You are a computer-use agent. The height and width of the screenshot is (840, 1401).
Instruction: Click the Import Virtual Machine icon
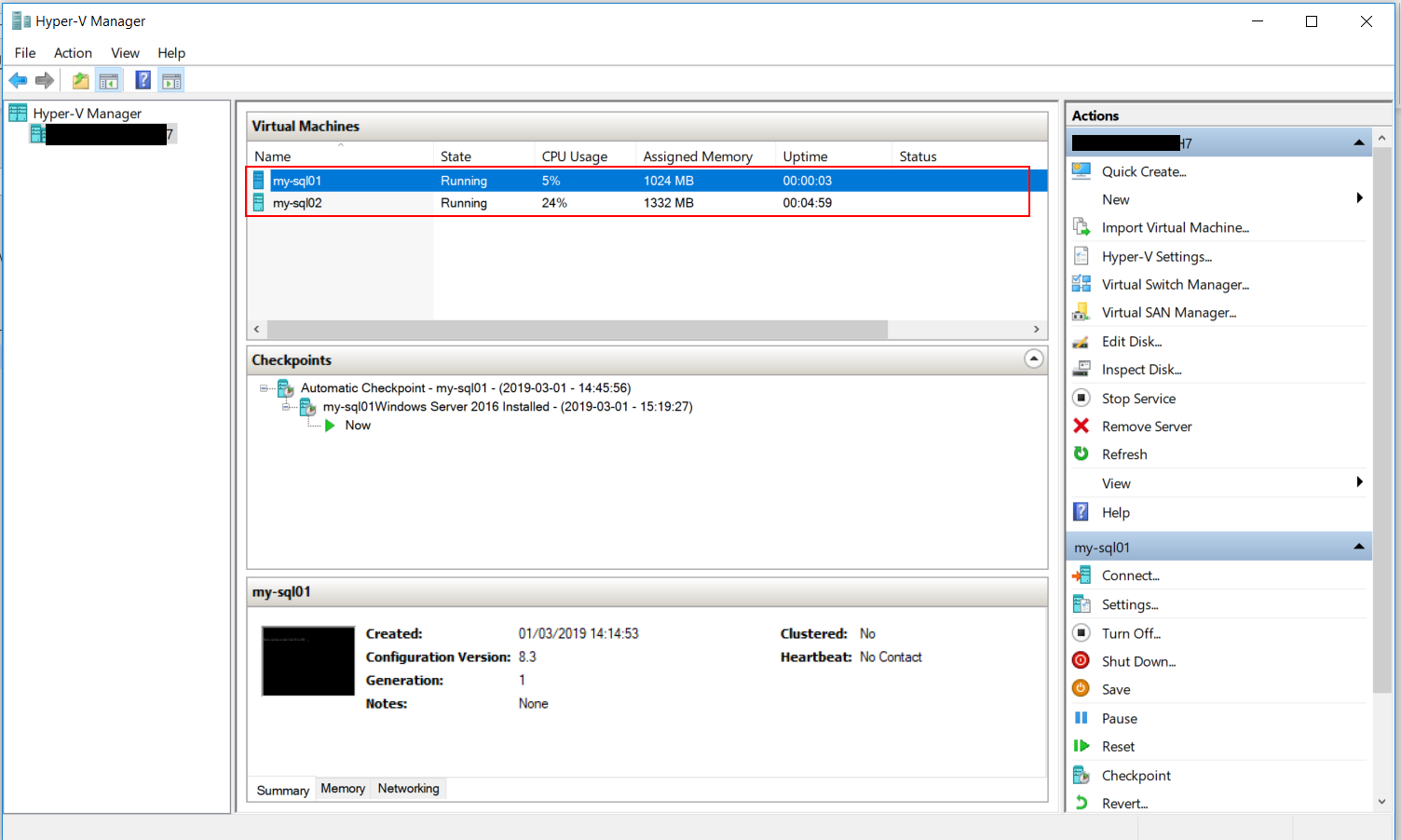(x=1081, y=227)
